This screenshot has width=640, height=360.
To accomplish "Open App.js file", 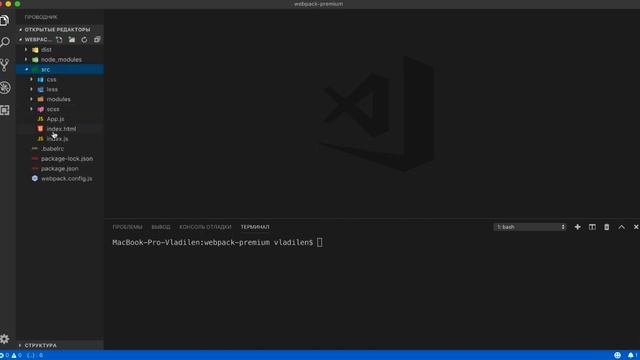I will click(x=60, y=119).
